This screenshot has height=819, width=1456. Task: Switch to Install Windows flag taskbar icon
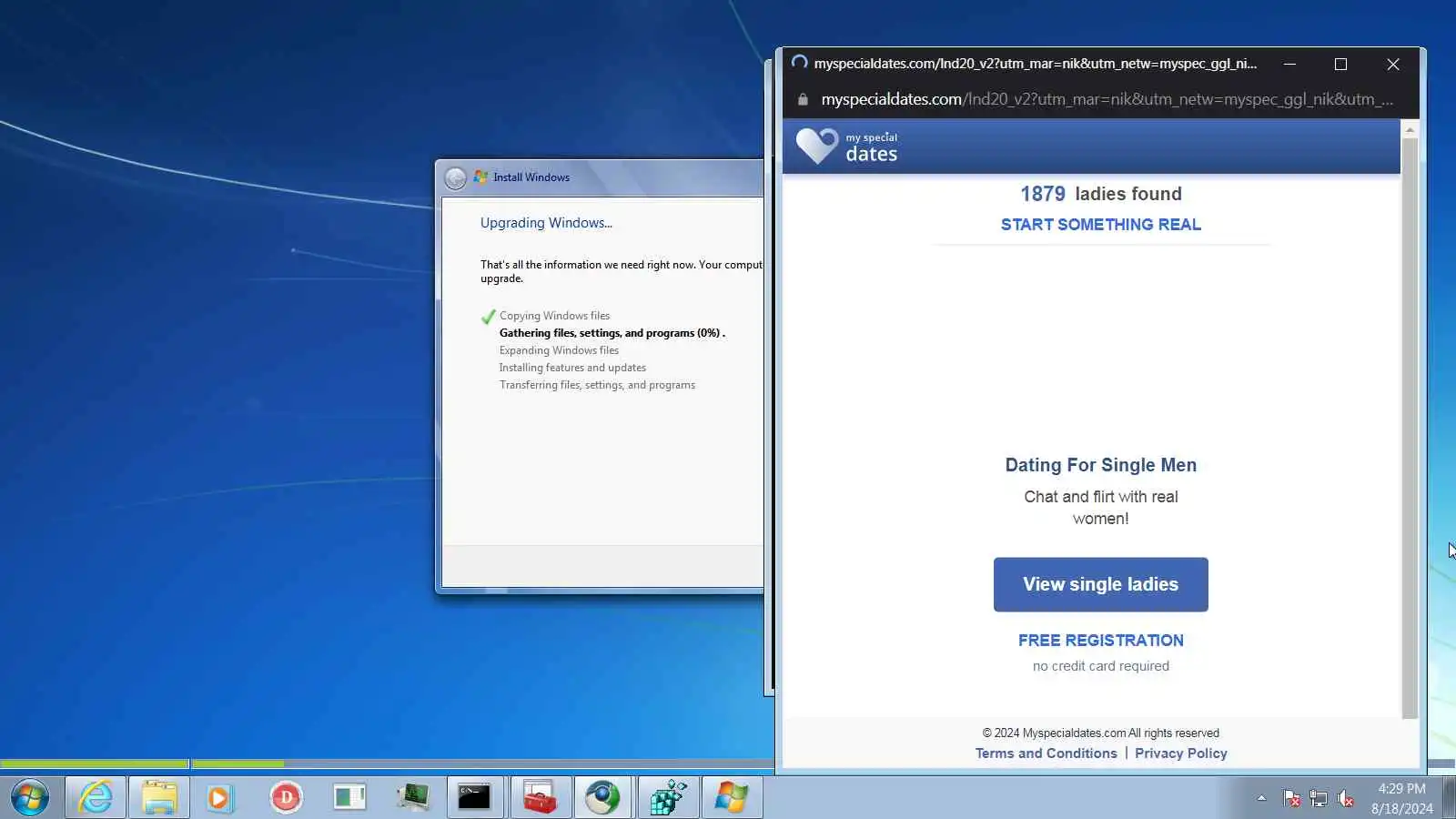732,798
